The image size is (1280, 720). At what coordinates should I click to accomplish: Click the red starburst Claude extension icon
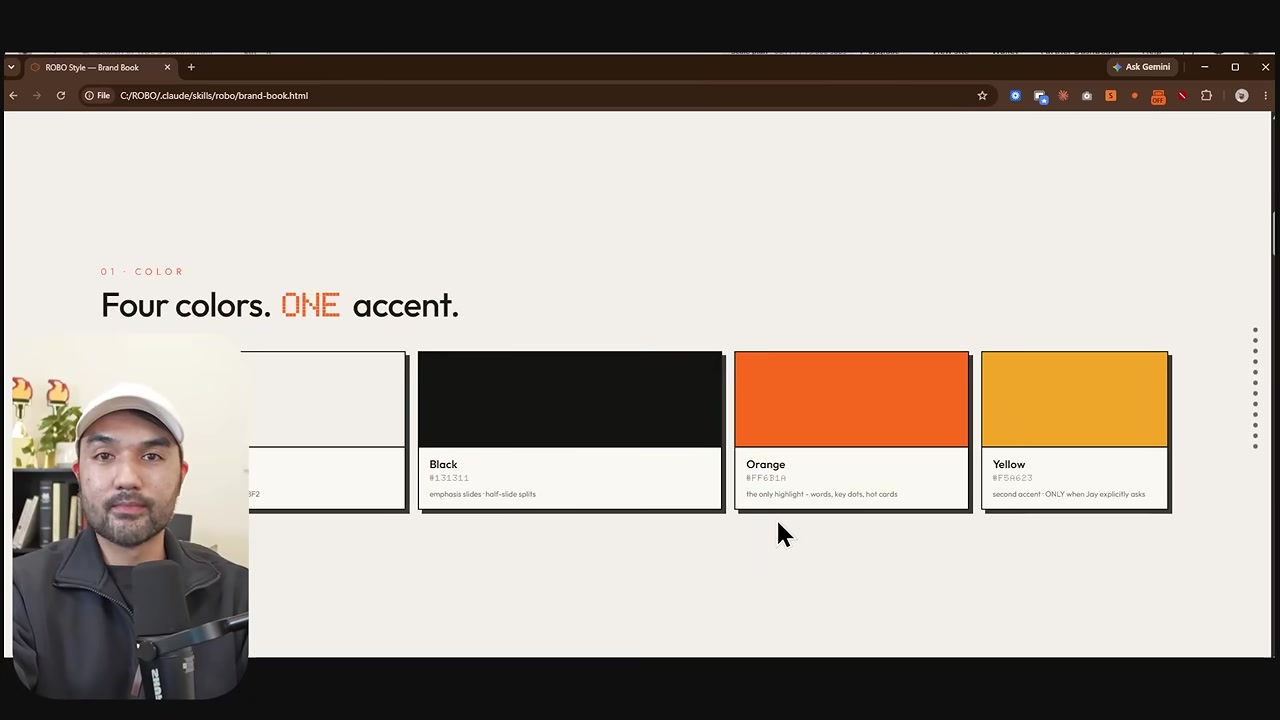click(1063, 96)
